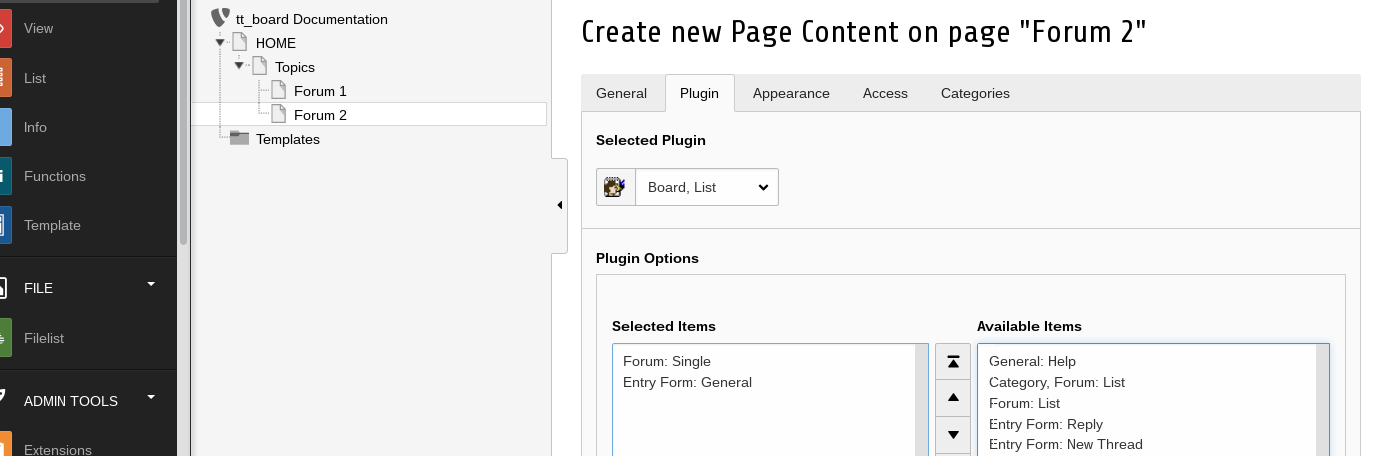Open the Selected Plugin dropdown

[x=707, y=187]
